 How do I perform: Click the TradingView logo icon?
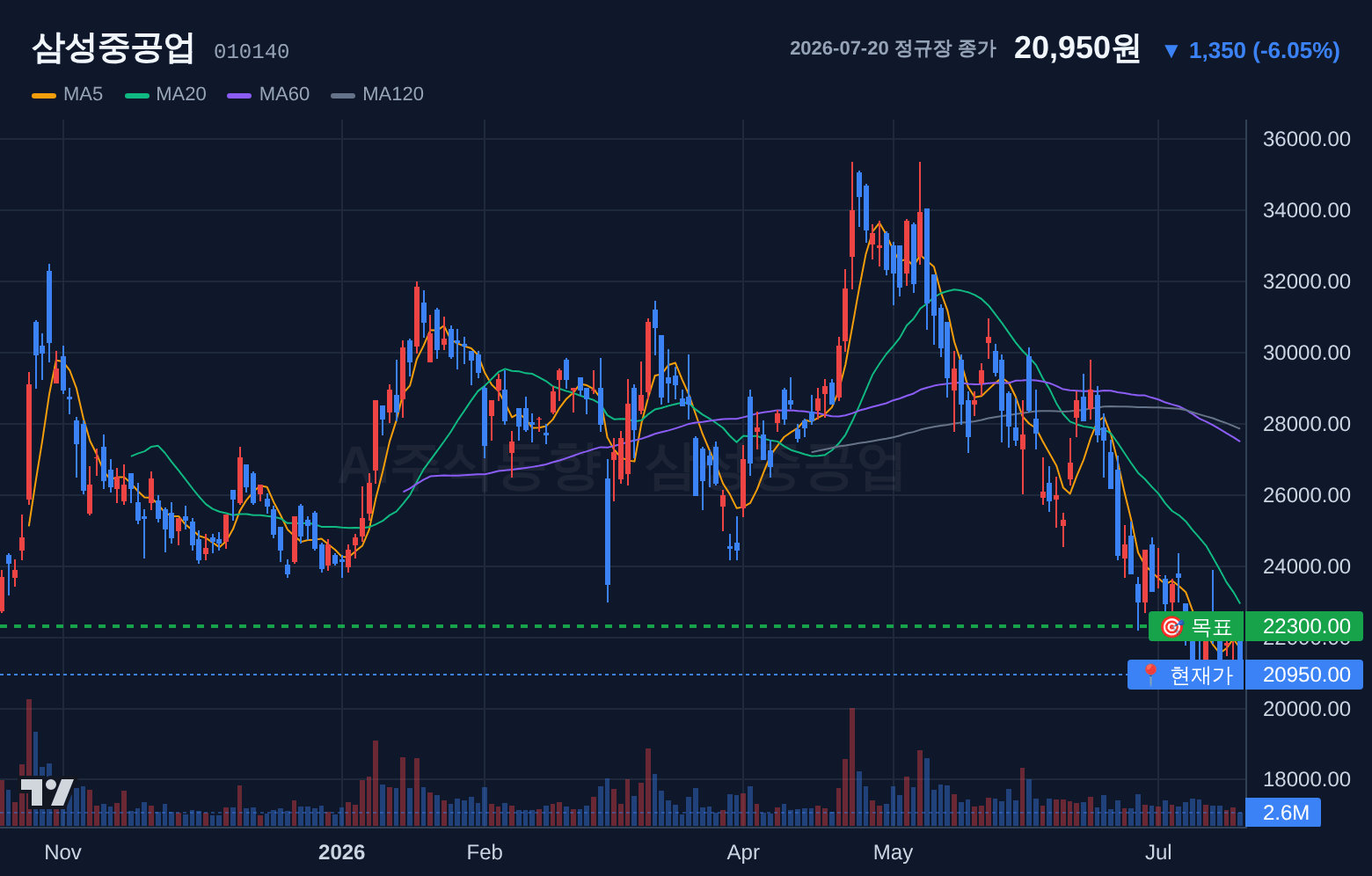click(x=47, y=792)
